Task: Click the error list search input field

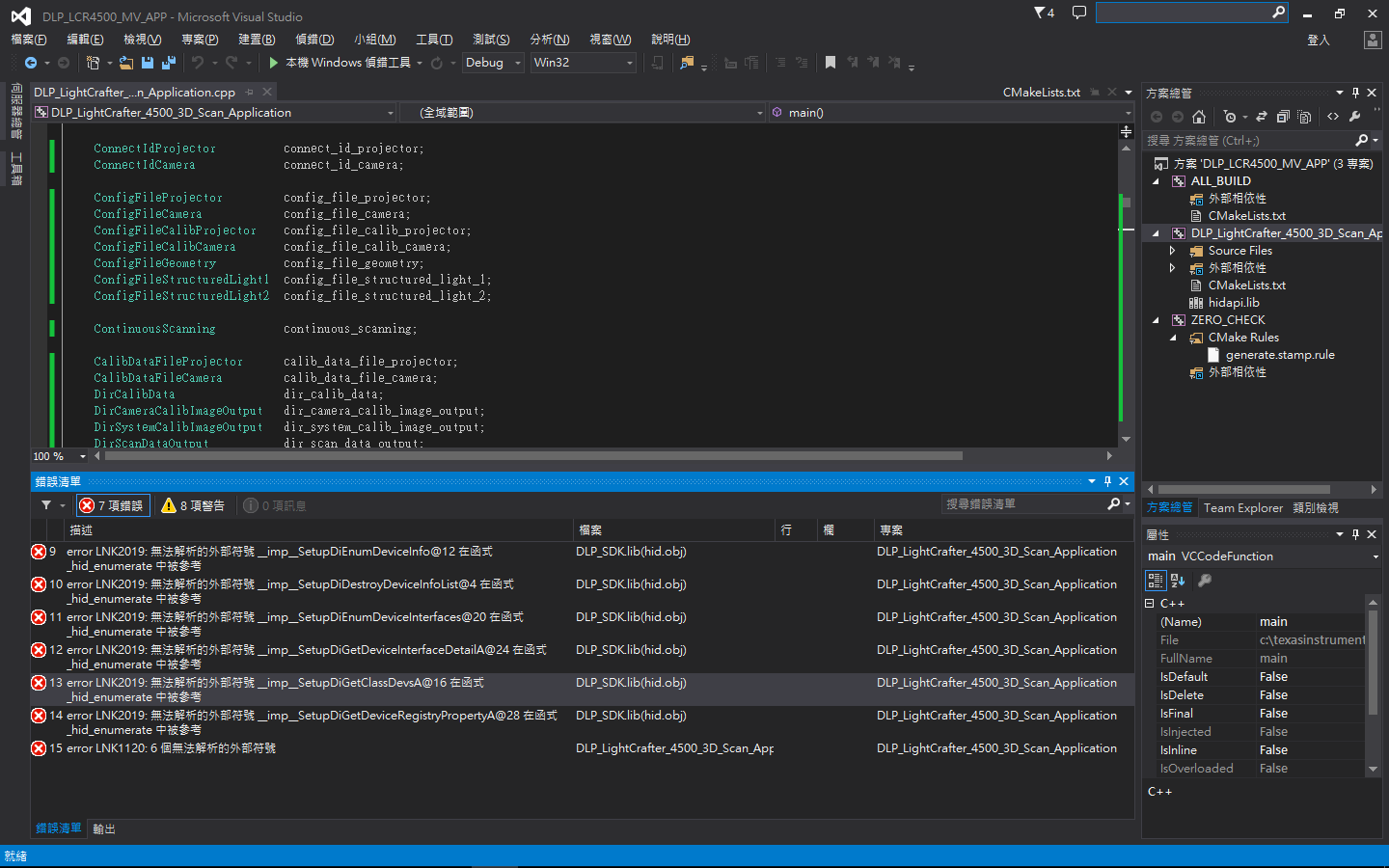Action: [x=1022, y=504]
